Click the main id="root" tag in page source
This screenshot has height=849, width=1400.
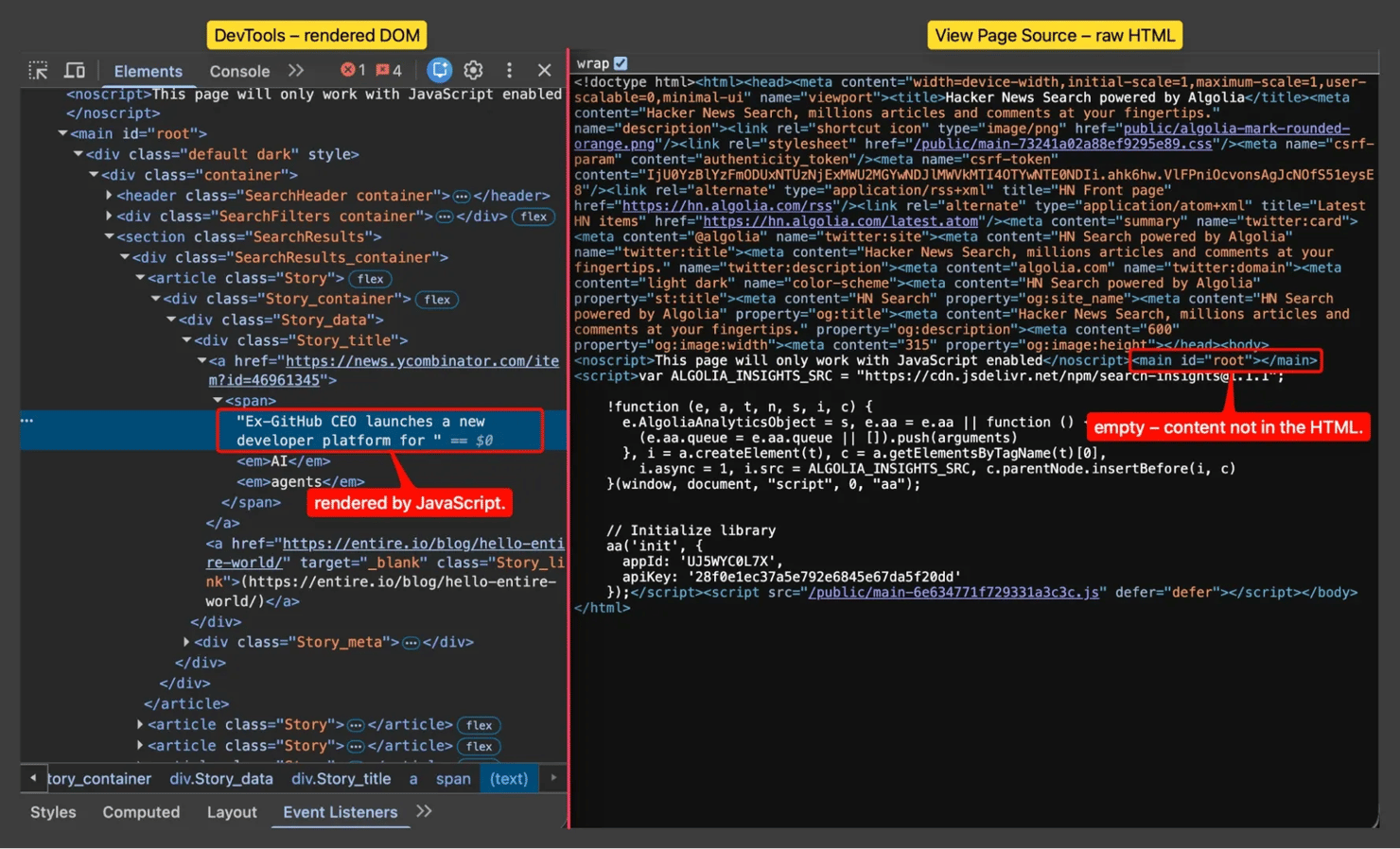pyautogui.click(x=1225, y=360)
